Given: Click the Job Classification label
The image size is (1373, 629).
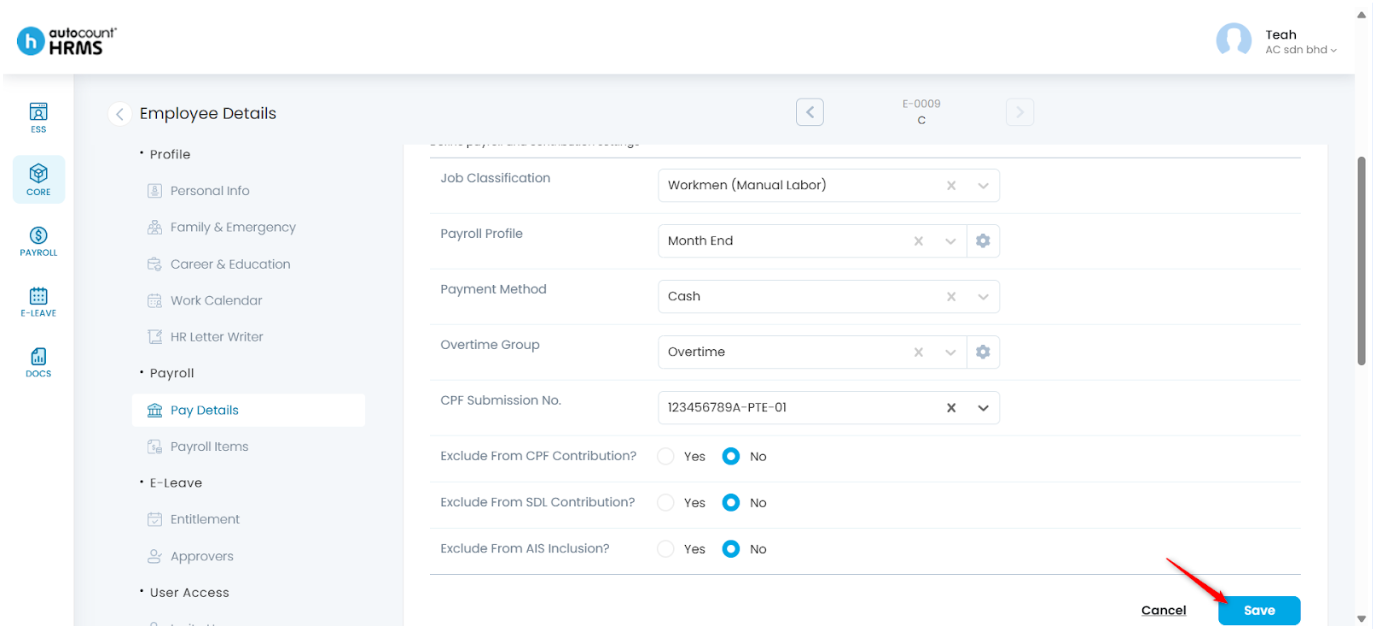Looking at the screenshot, I should [495, 178].
